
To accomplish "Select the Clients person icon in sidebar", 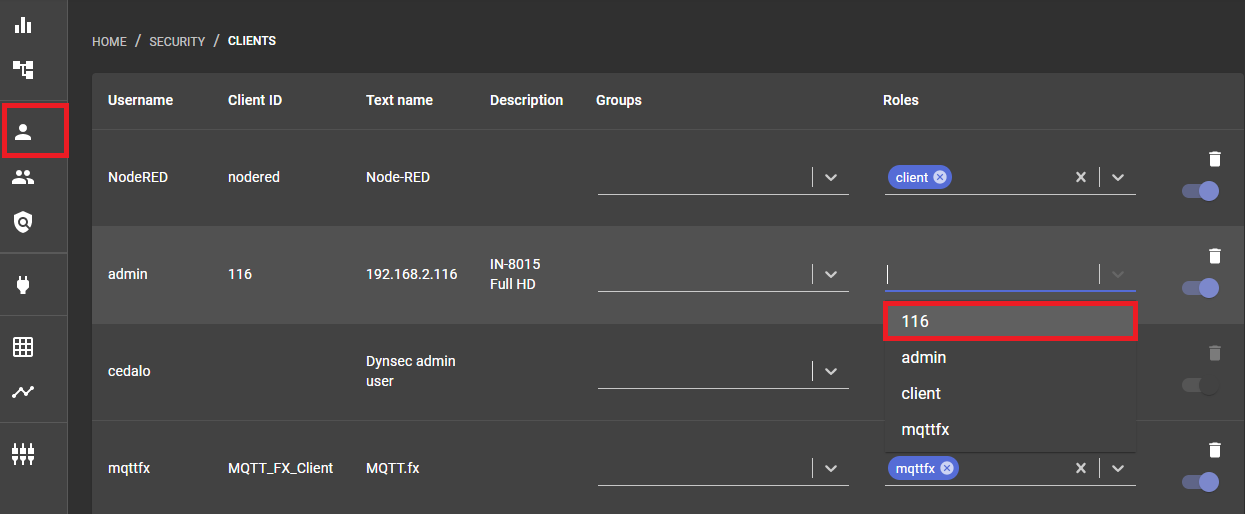I will coord(23,131).
